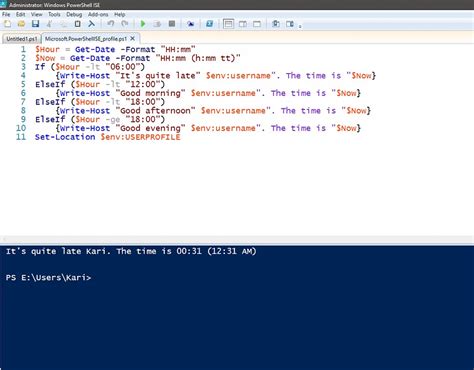
Task: Click line number 7 in the gutter
Action: (x=23, y=102)
